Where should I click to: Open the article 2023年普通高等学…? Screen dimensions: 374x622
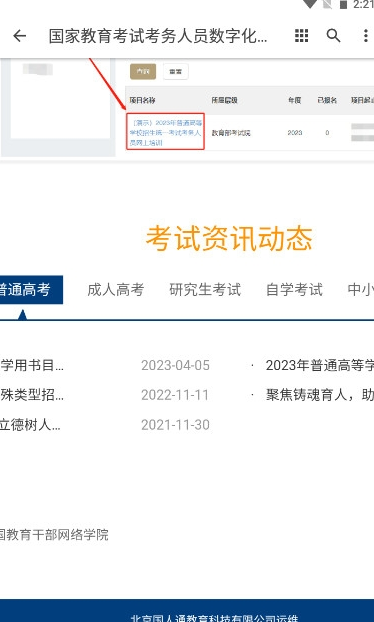(x=320, y=365)
